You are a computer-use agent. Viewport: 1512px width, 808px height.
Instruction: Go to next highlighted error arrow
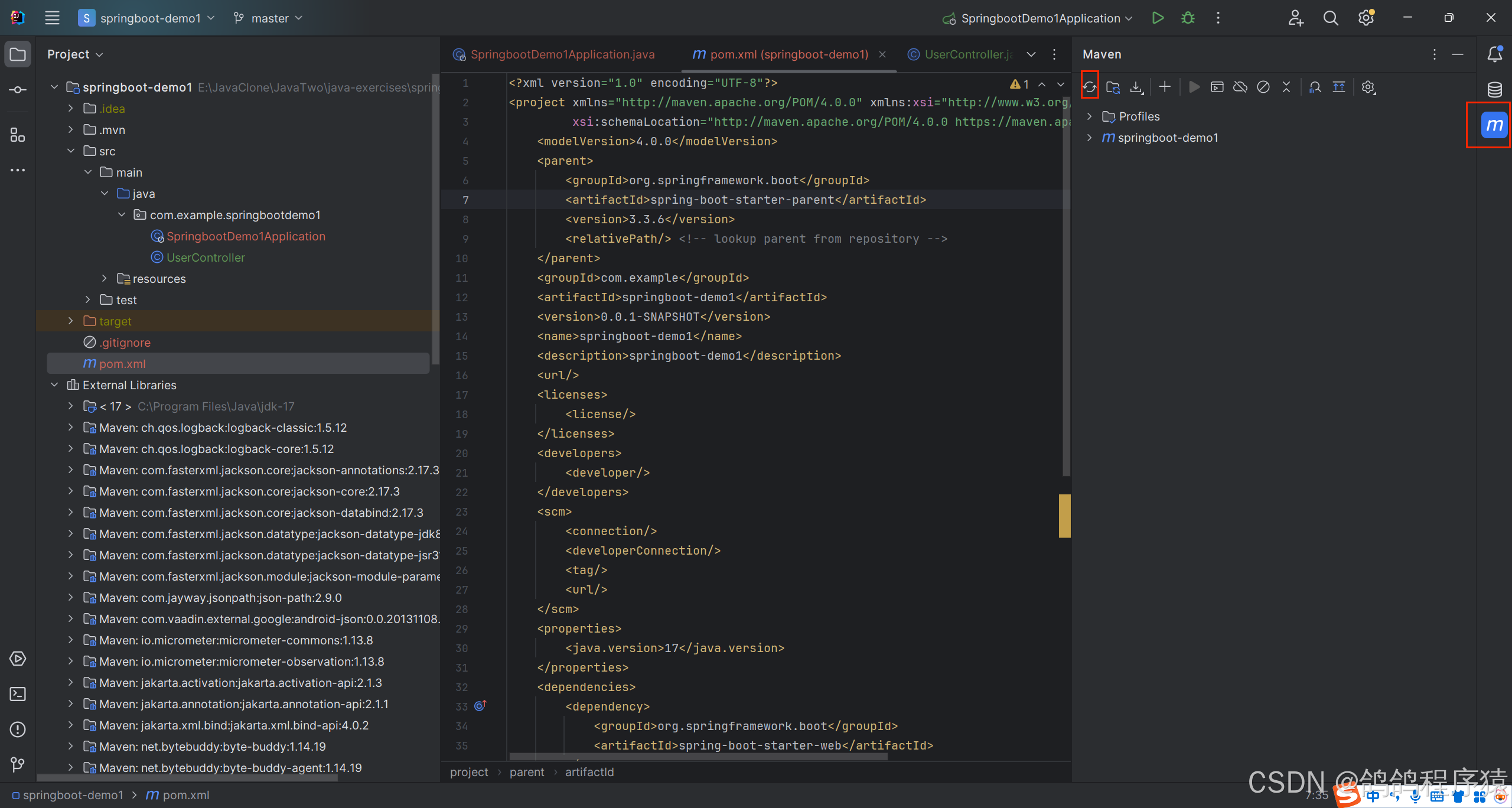1061,84
